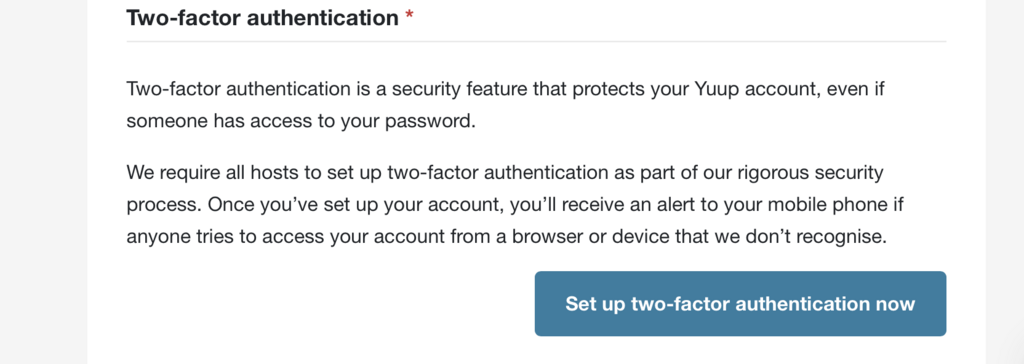This screenshot has height=364, width=1024.
Task: Click the red required asterisk
Action: (409, 15)
